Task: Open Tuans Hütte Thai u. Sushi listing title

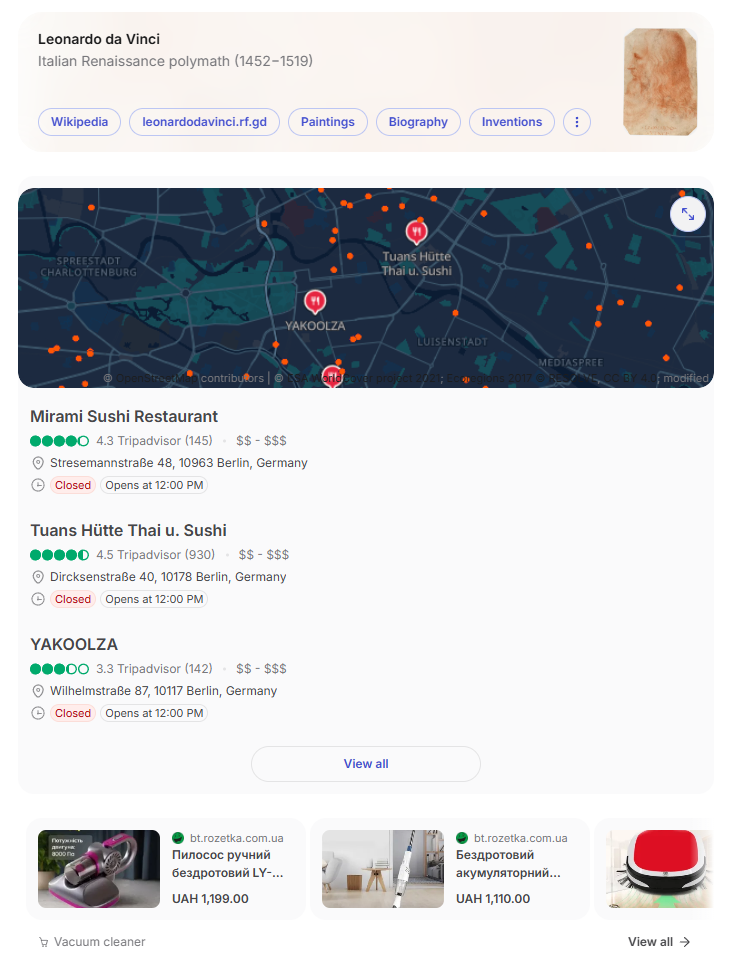Action: (x=128, y=531)
